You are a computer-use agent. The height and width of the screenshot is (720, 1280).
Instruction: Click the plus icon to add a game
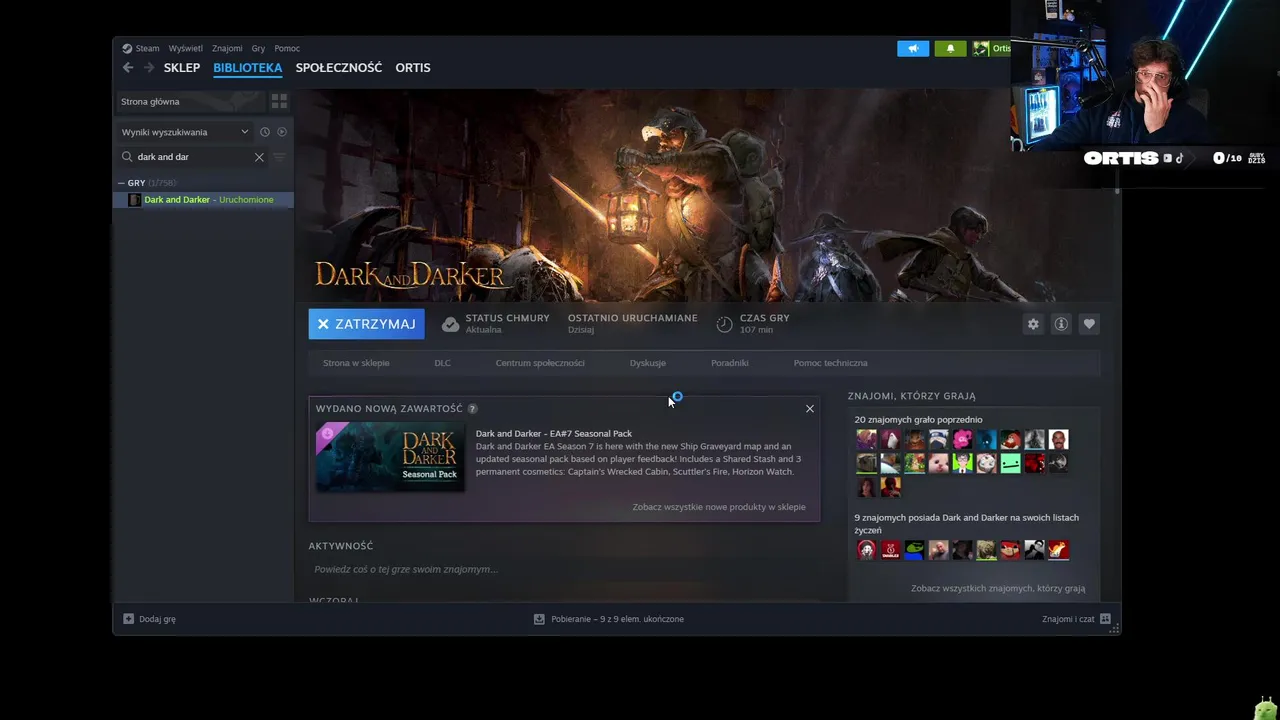[128, 619]
